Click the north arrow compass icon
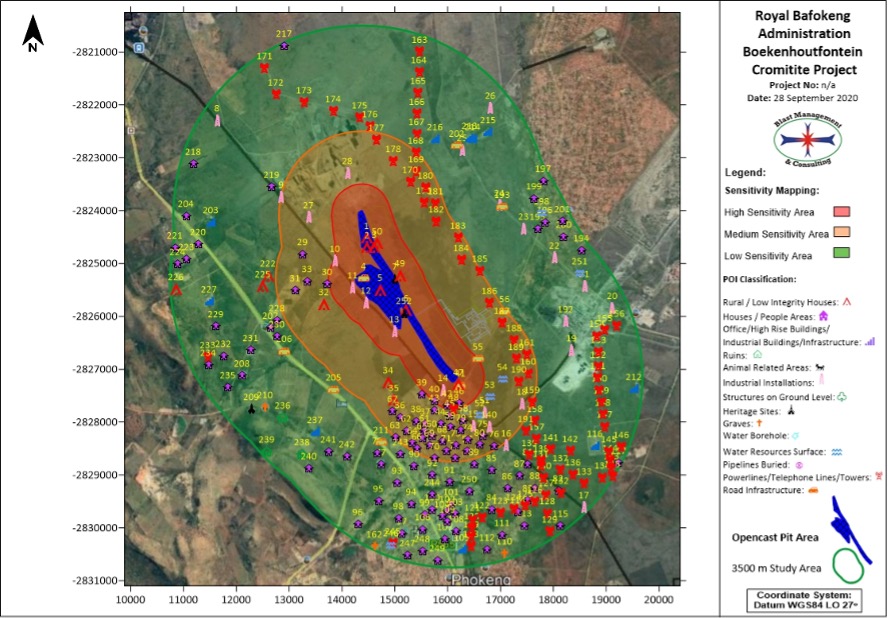888x618 pixels. pyautogui.click(x=33, y=34)
